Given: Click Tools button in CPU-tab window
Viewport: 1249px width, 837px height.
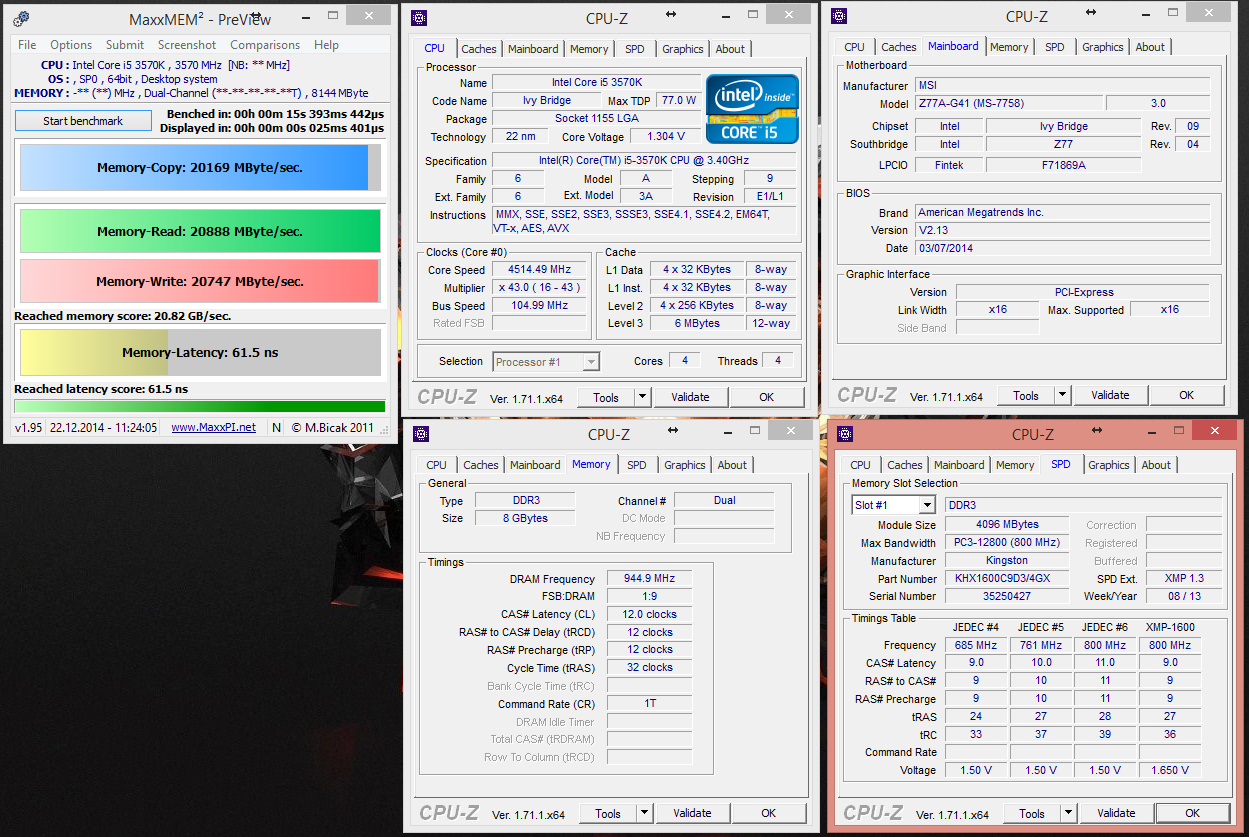Looking at the screenshot, I should coord(606,397).
